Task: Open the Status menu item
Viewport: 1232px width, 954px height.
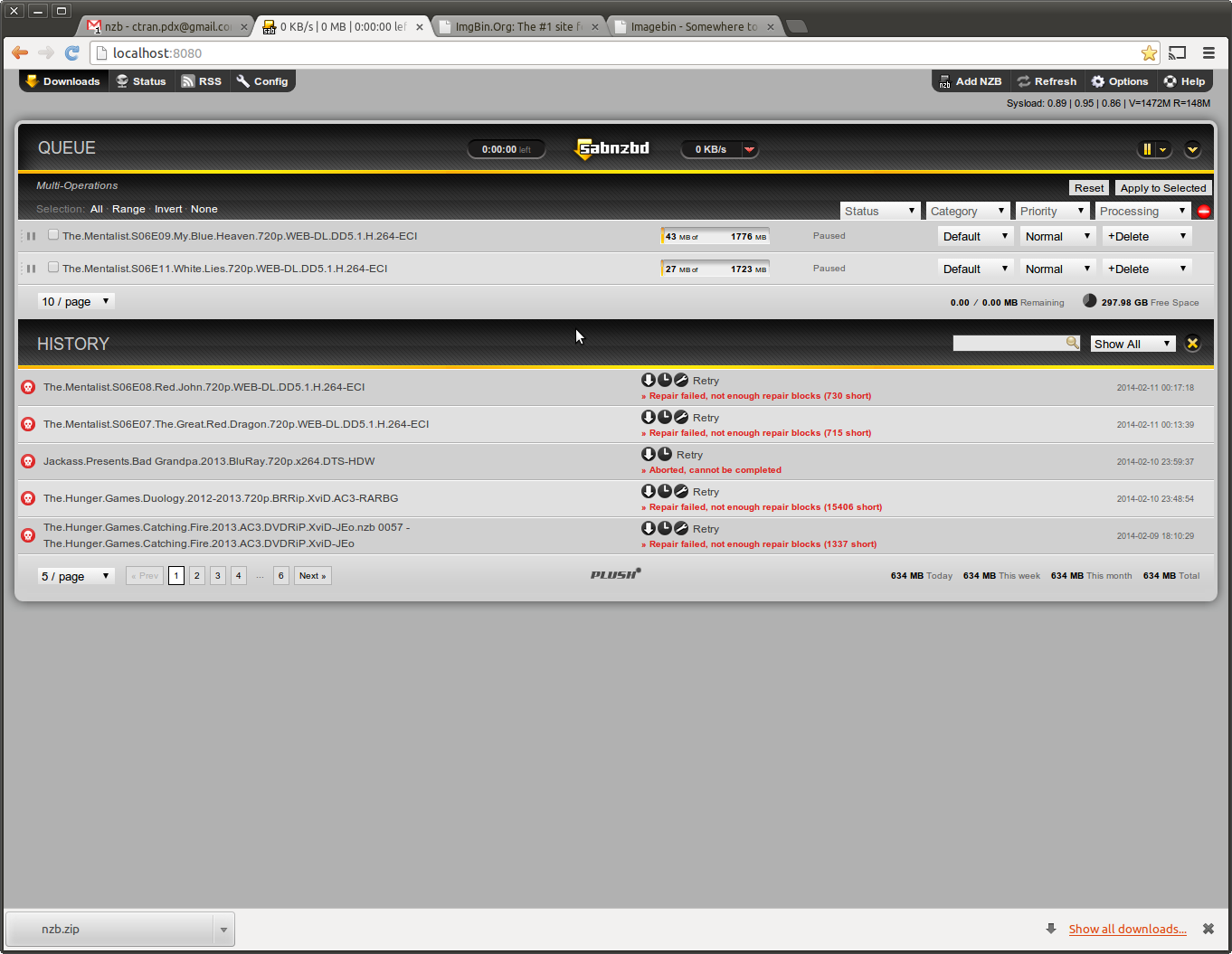Action: point(141,81)
